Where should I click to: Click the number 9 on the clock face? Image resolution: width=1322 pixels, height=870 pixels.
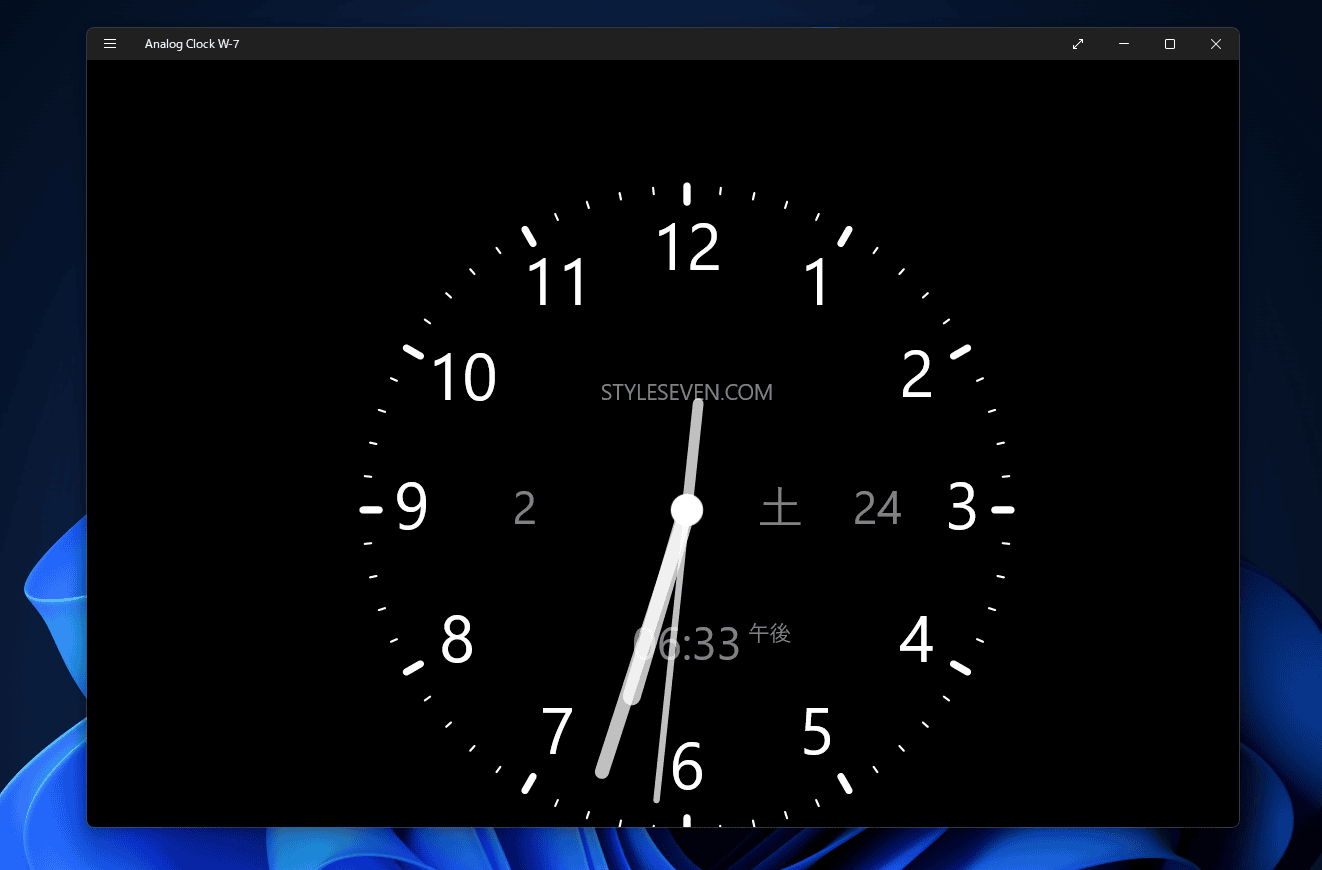point(412,508)
